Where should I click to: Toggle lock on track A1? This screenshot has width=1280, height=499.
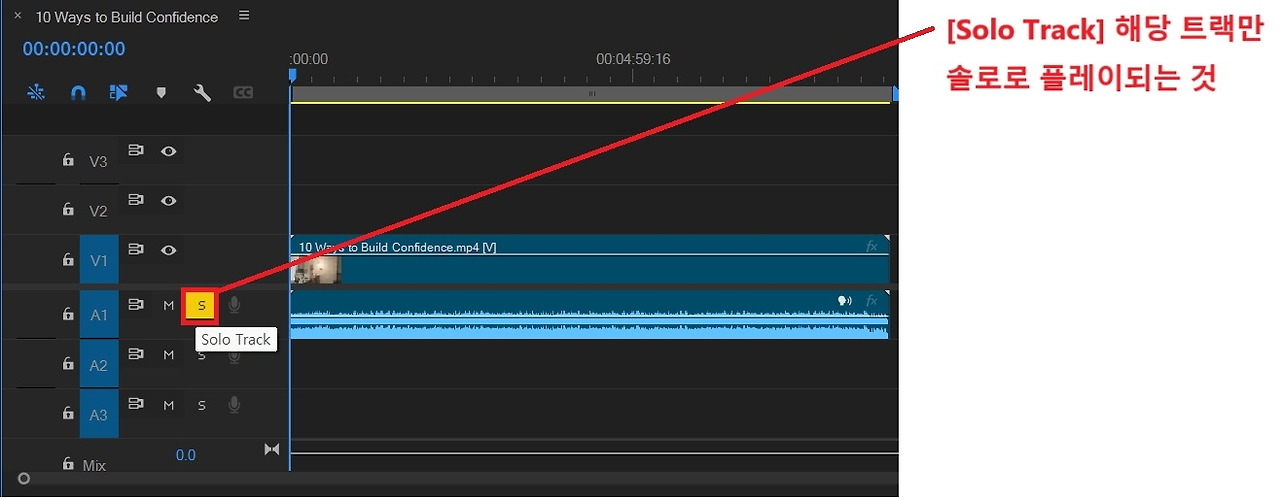pos(67,314)
